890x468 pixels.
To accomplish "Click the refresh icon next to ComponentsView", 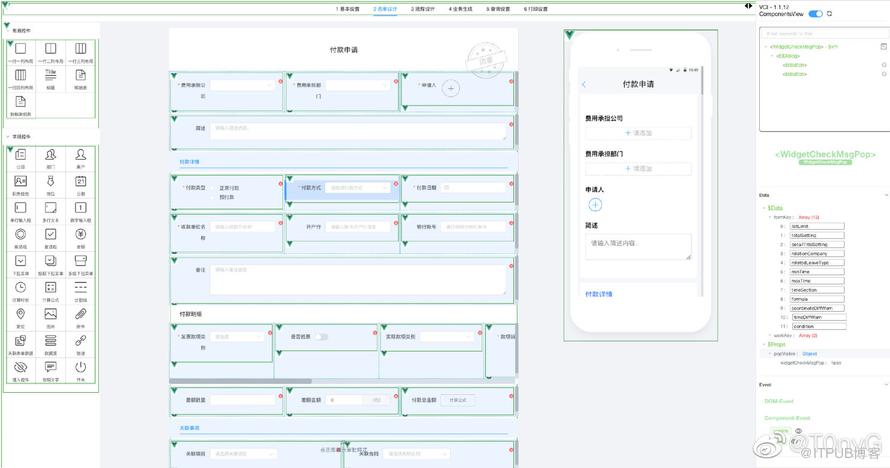I will click(x=829, y=14).
